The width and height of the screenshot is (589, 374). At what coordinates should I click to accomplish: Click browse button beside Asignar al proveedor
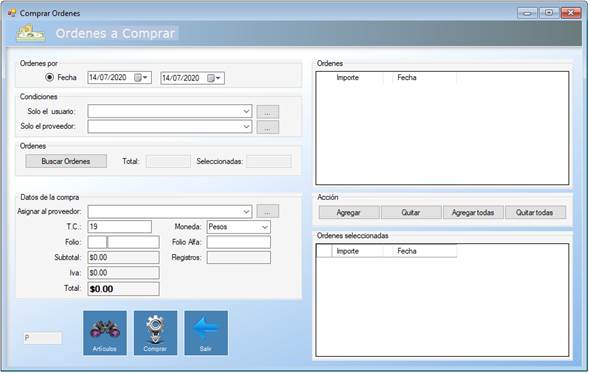tap(267, 211)
